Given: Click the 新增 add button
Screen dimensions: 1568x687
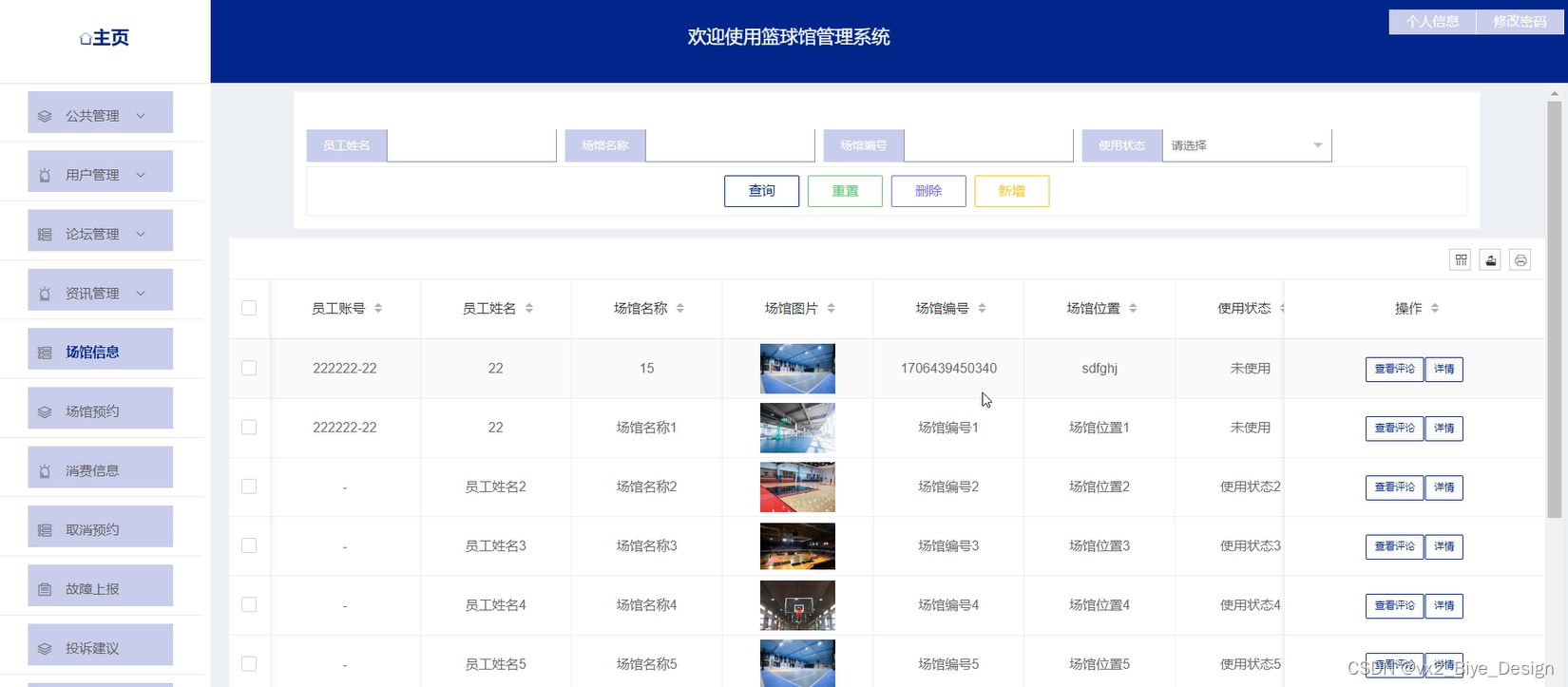Looking at the screenshot, I should (1012, 191).
